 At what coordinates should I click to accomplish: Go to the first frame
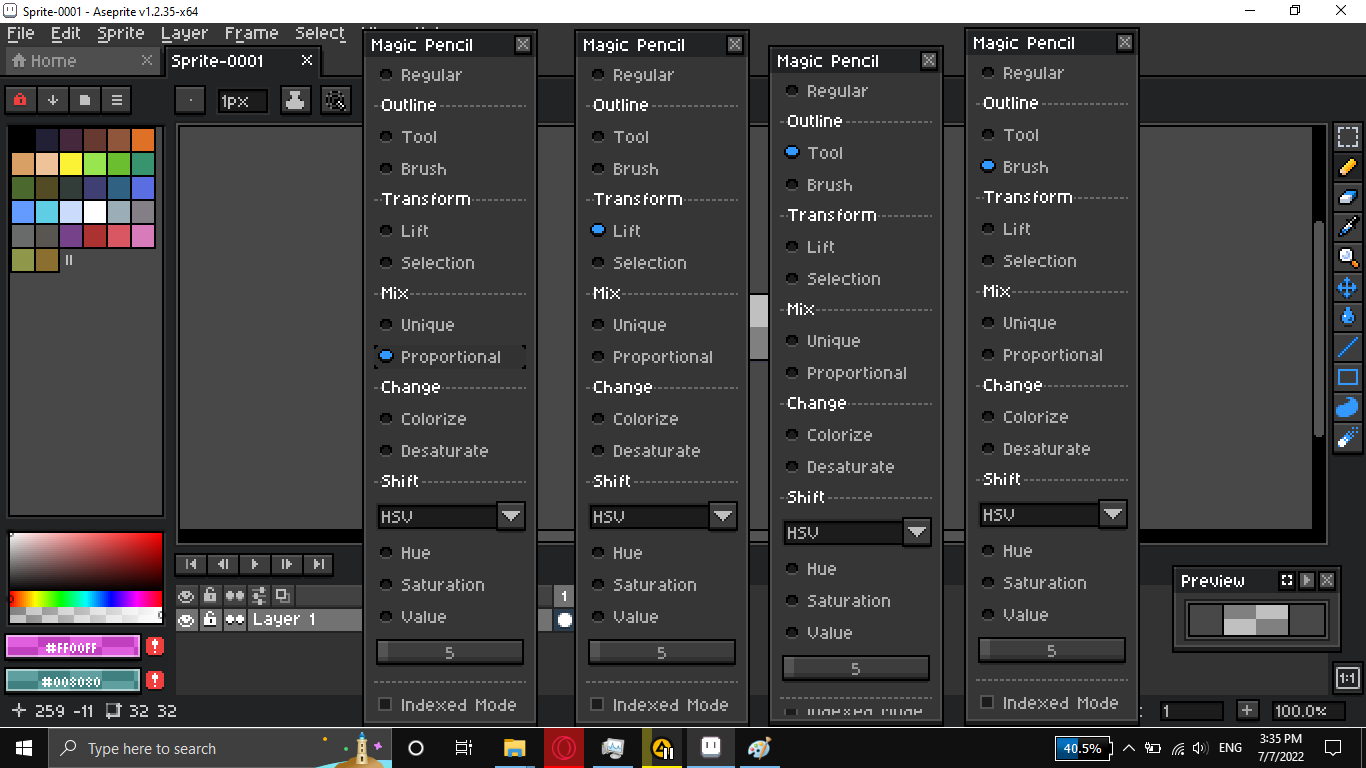pyautogui.click(x=191, y=565)
